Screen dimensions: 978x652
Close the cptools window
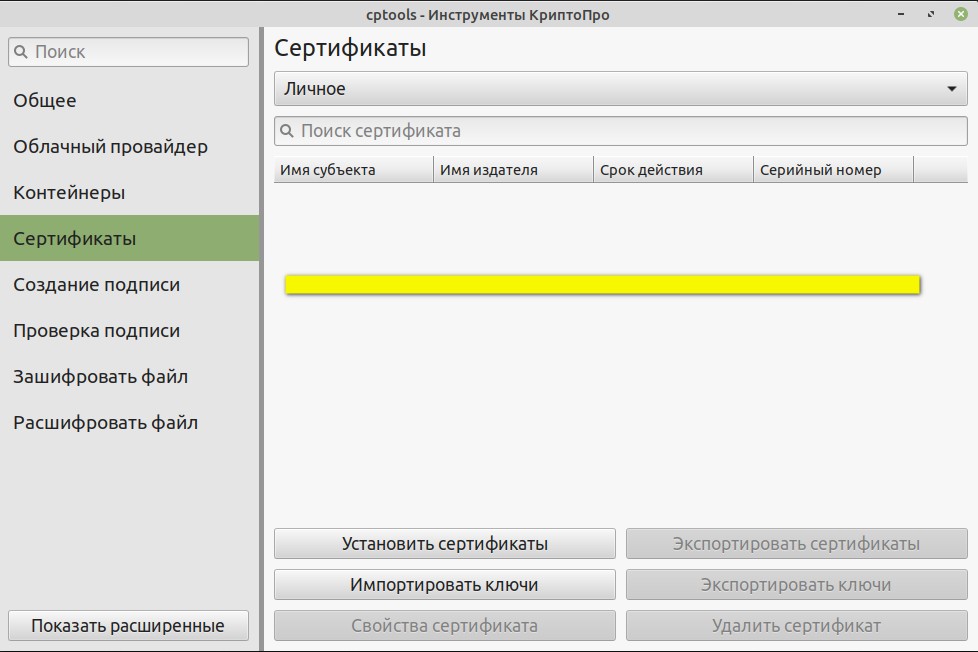pyautogui.click(x=961, y=14)
